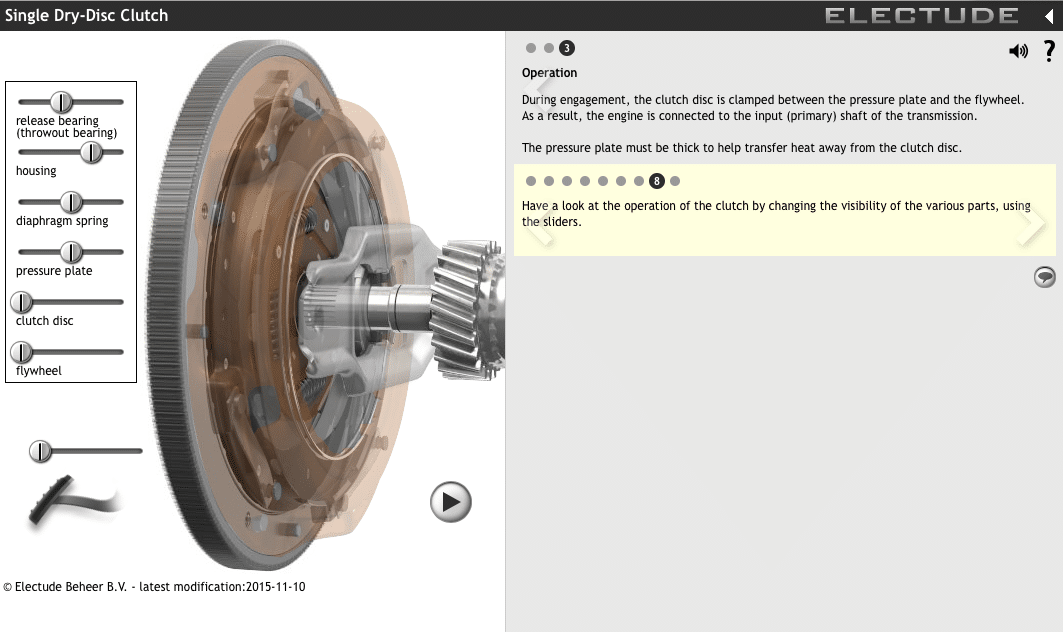Adjust the housing visibility slider

(x=93, y=152)
